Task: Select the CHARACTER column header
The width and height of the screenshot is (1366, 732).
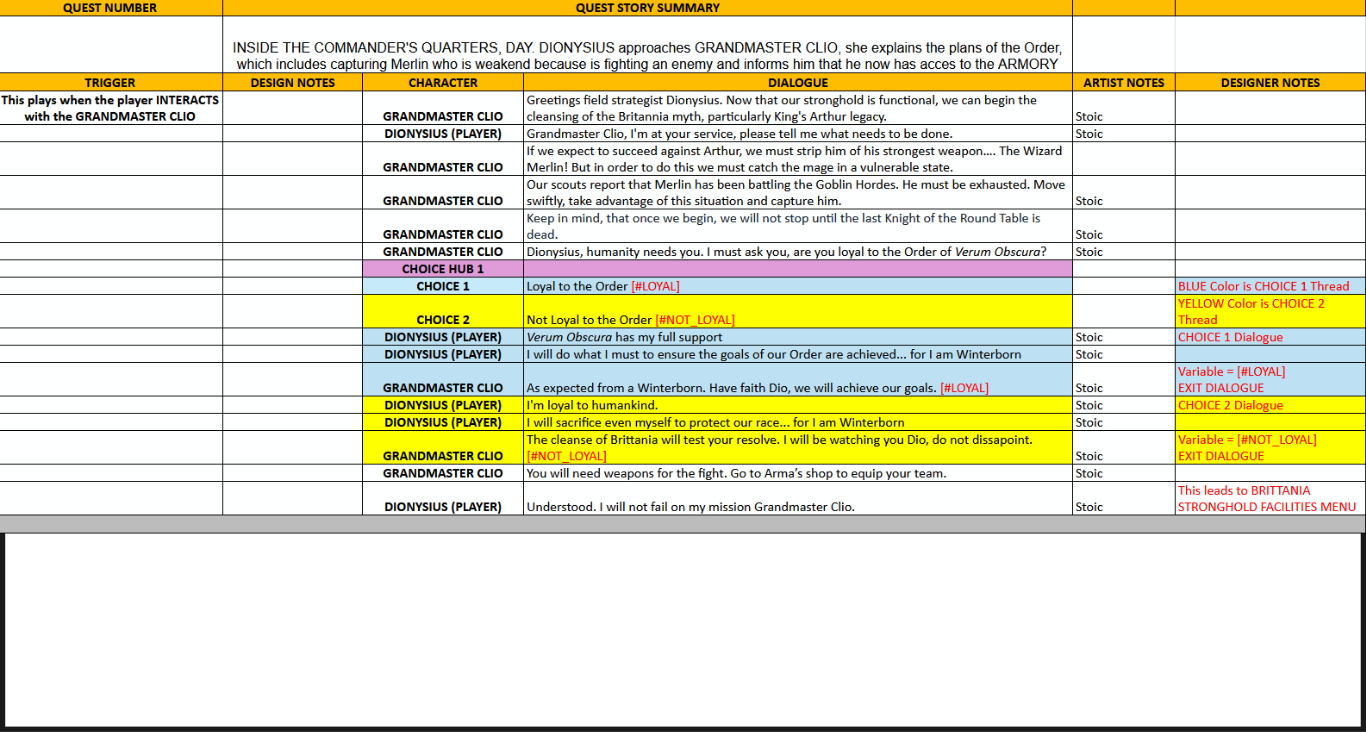Action: 443,83
